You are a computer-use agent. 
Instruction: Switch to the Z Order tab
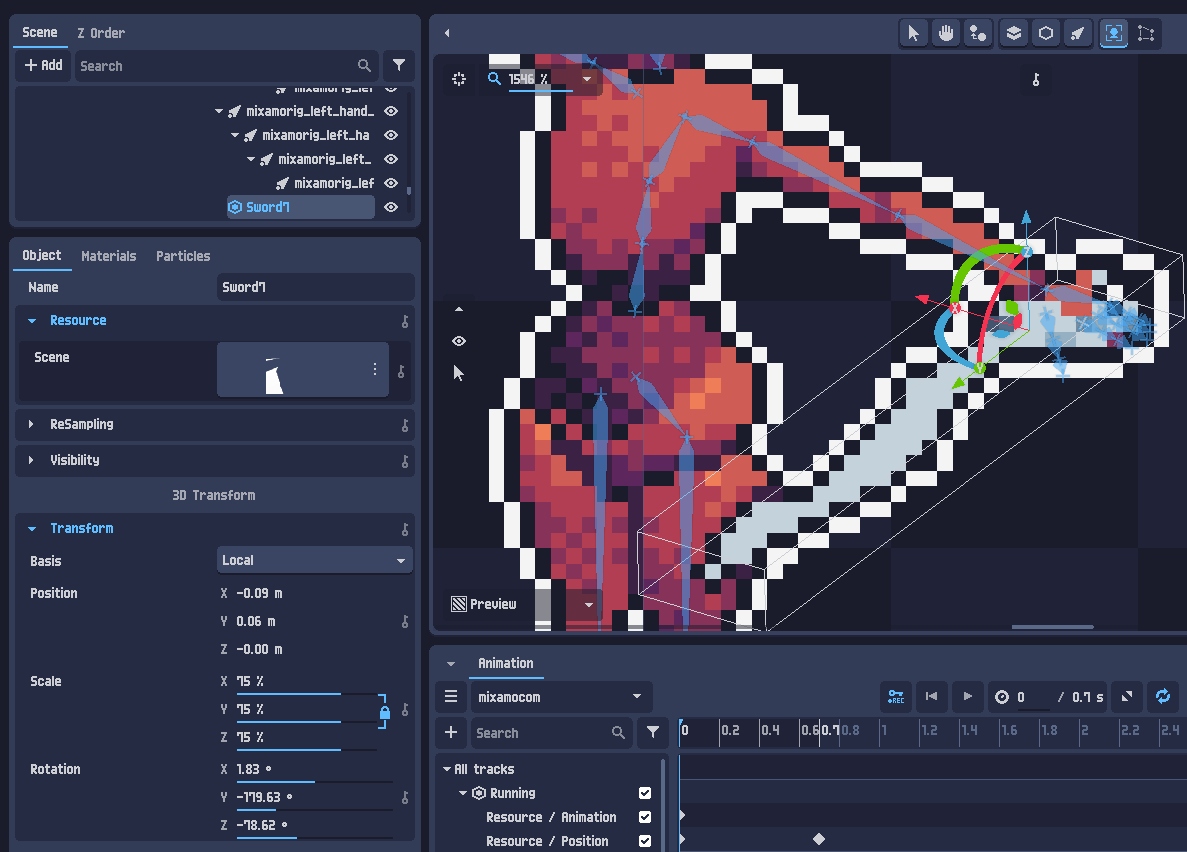point(101,33)
